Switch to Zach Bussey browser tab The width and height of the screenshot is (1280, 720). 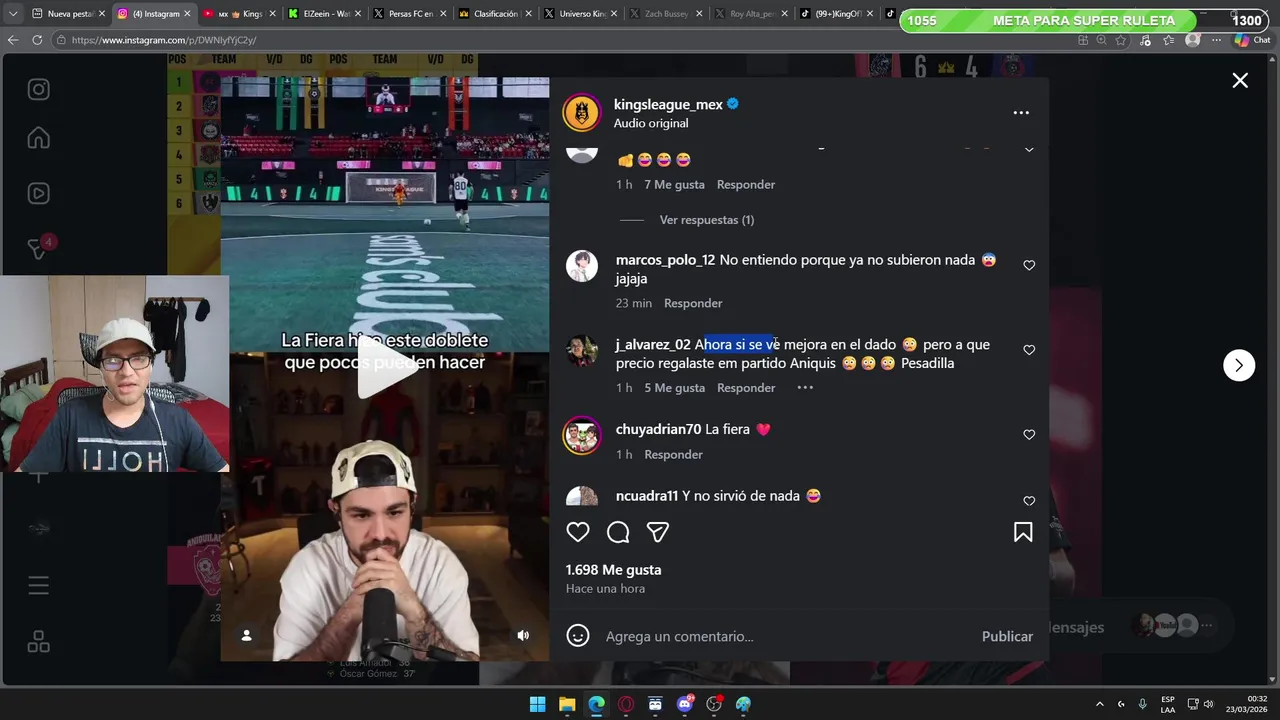[663, 14]
